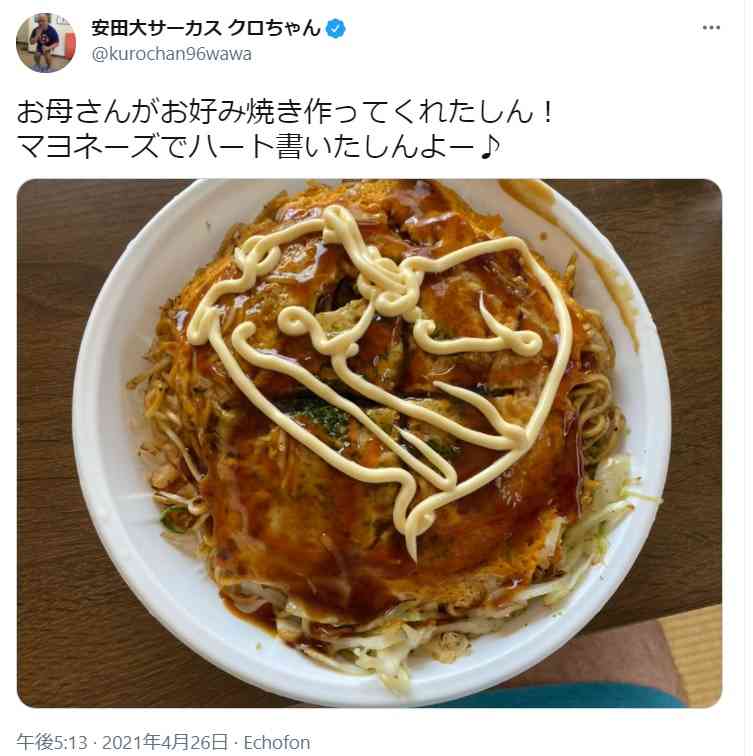Click the blue verified badge
This screenshot has height=756, width=753.
tap(336, 29)
